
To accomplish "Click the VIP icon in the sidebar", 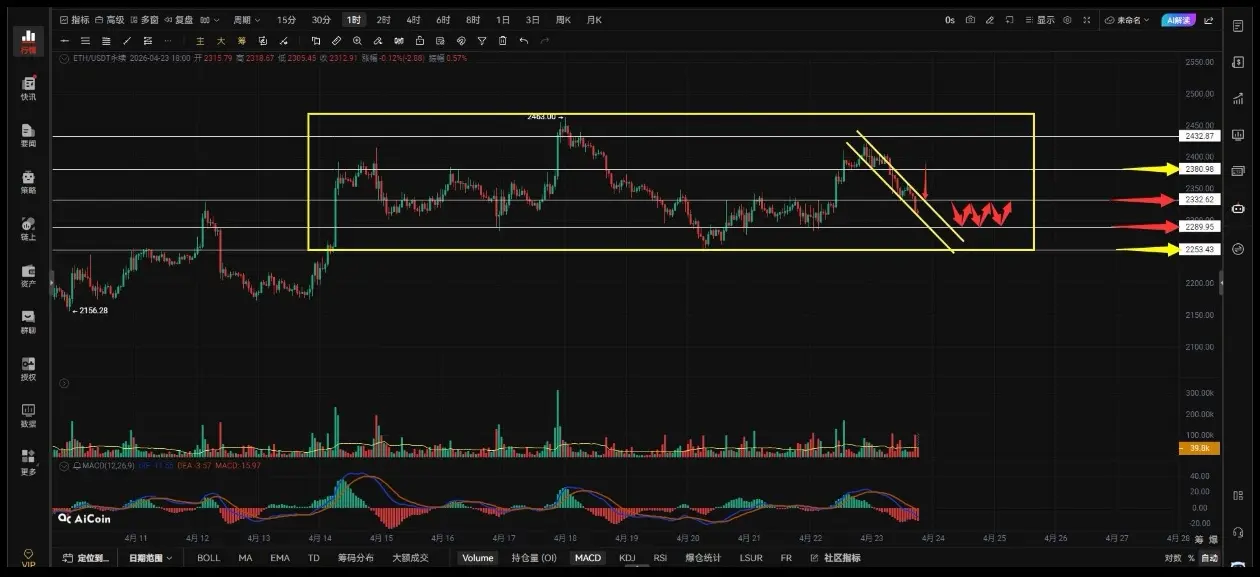I will (28, 557).
